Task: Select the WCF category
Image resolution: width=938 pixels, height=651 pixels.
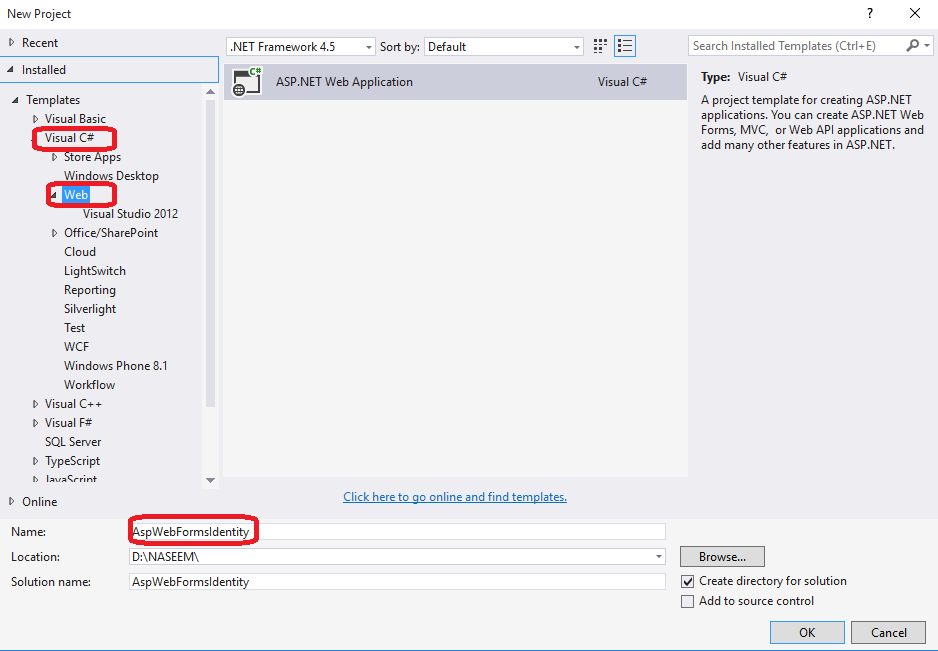Action: tap(77, 347)
